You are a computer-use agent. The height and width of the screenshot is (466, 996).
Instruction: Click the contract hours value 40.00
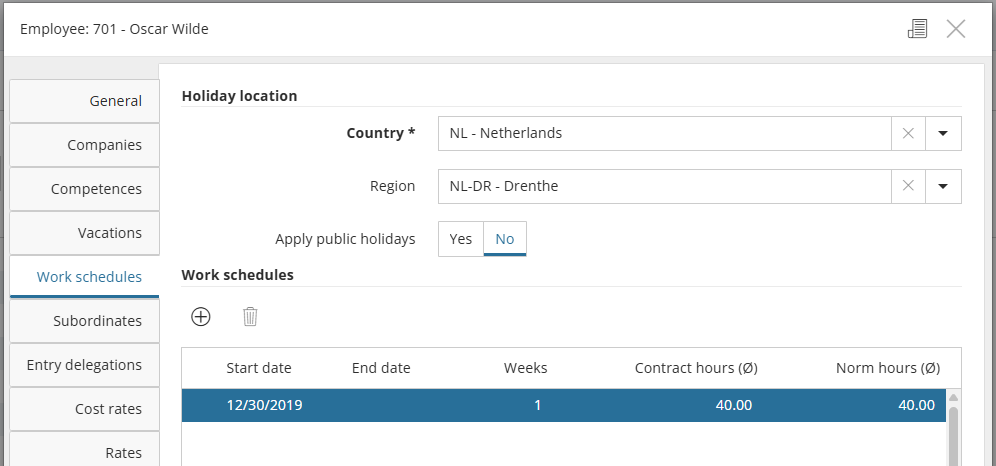click(x=734, y=405)
